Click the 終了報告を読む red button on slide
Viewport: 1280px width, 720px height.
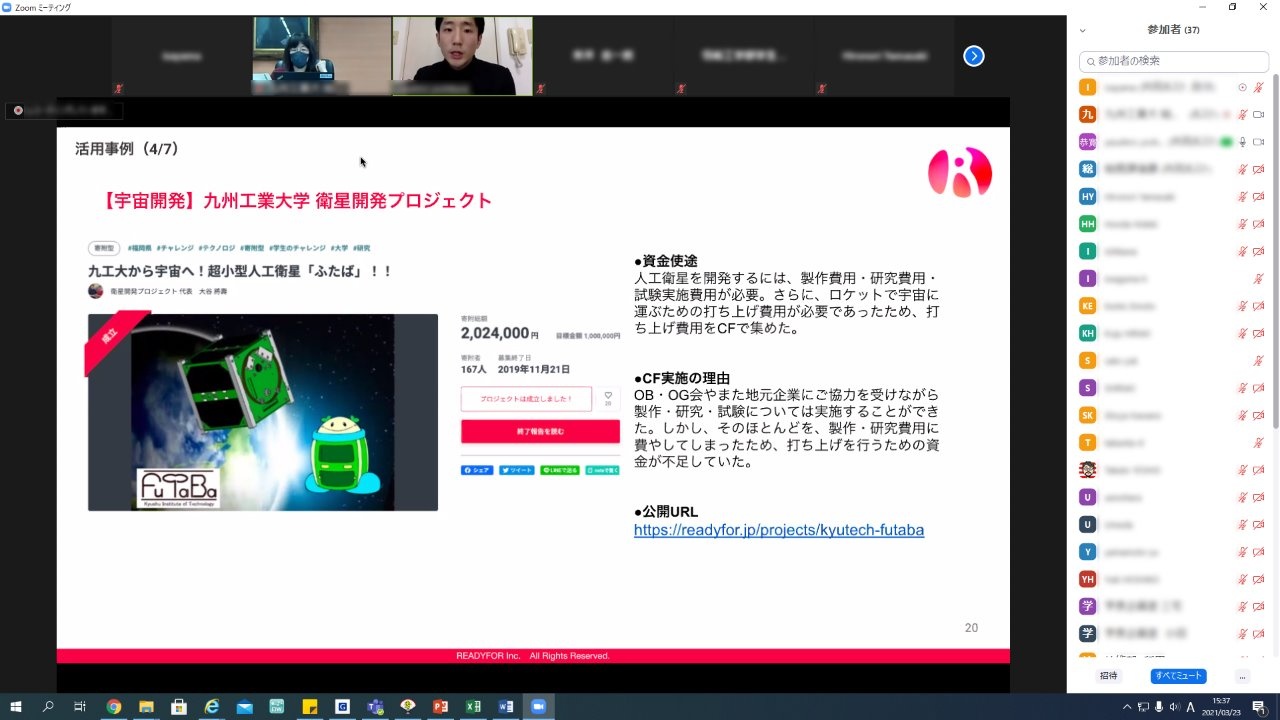540,431
